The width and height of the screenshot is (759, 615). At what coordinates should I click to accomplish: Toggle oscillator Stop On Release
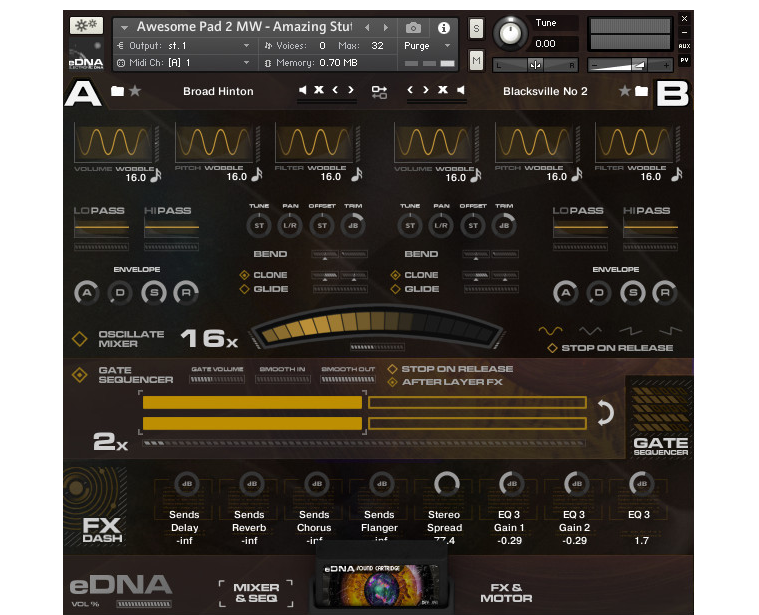[x=552, y=348]
